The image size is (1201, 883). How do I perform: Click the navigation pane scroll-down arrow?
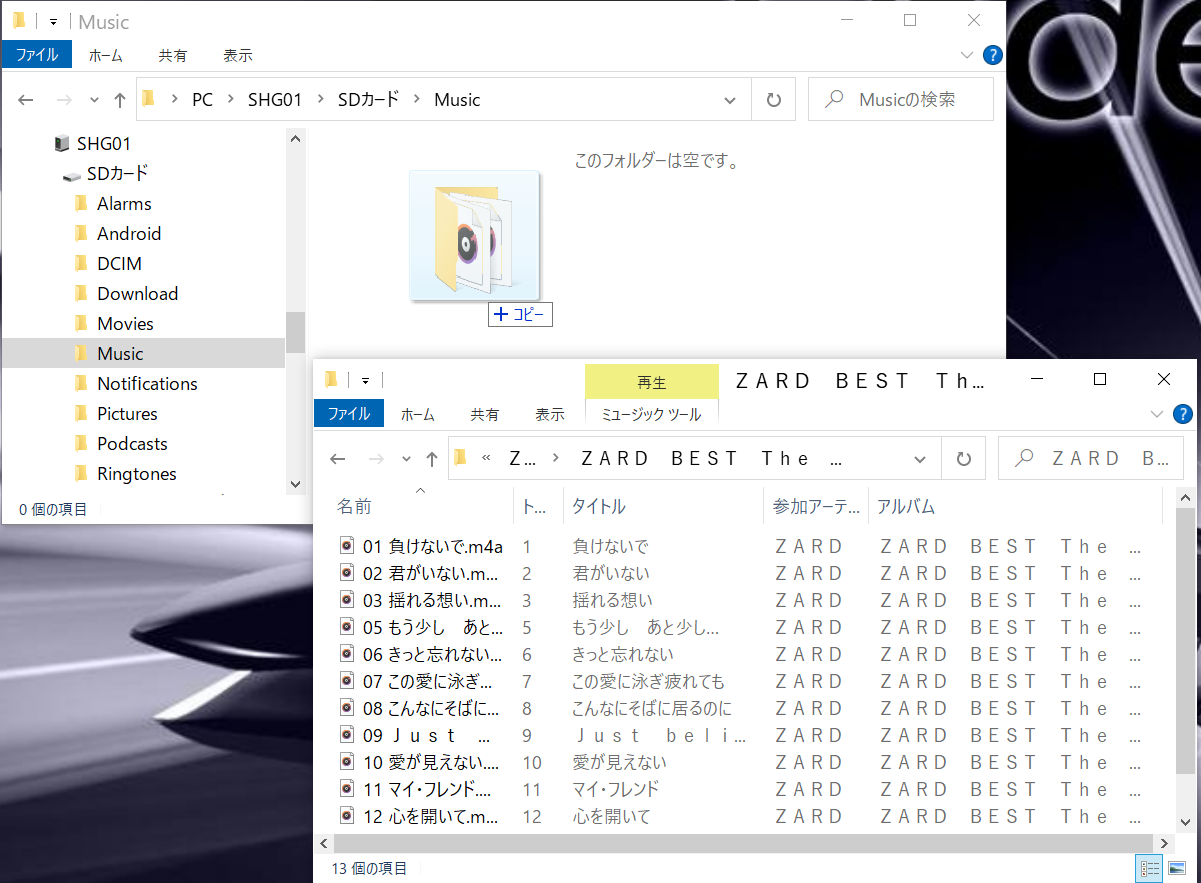coord(295,484)
